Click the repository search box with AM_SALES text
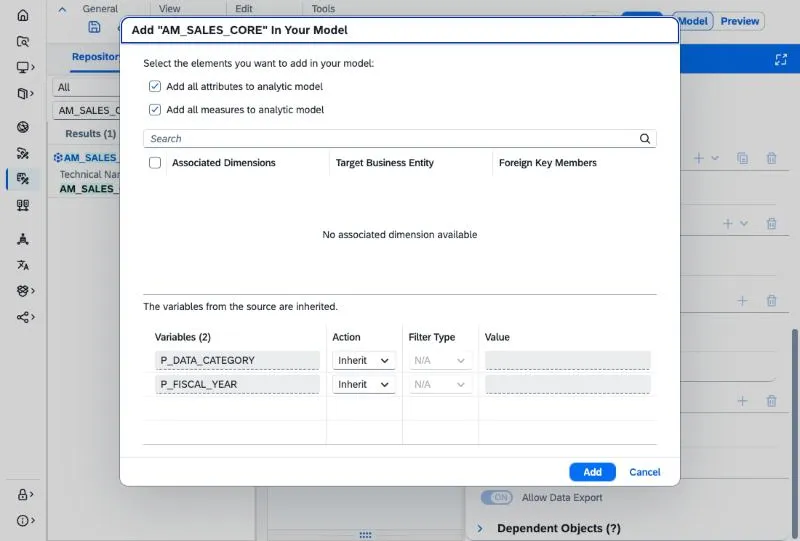Image resolution: width=800 pixels, height=541 pixels. 86,110
